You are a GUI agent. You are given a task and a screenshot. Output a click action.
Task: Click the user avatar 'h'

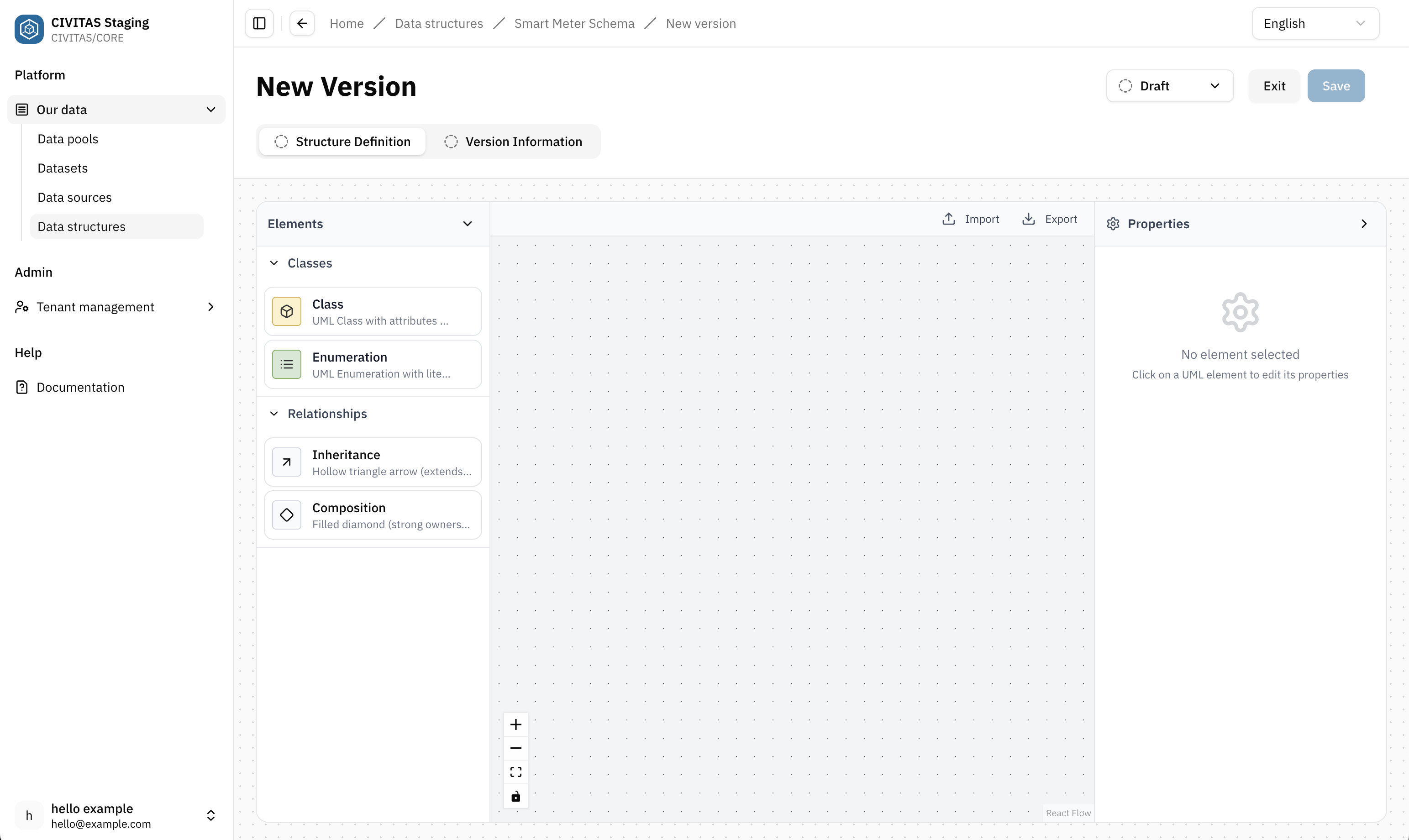(29, 815)
